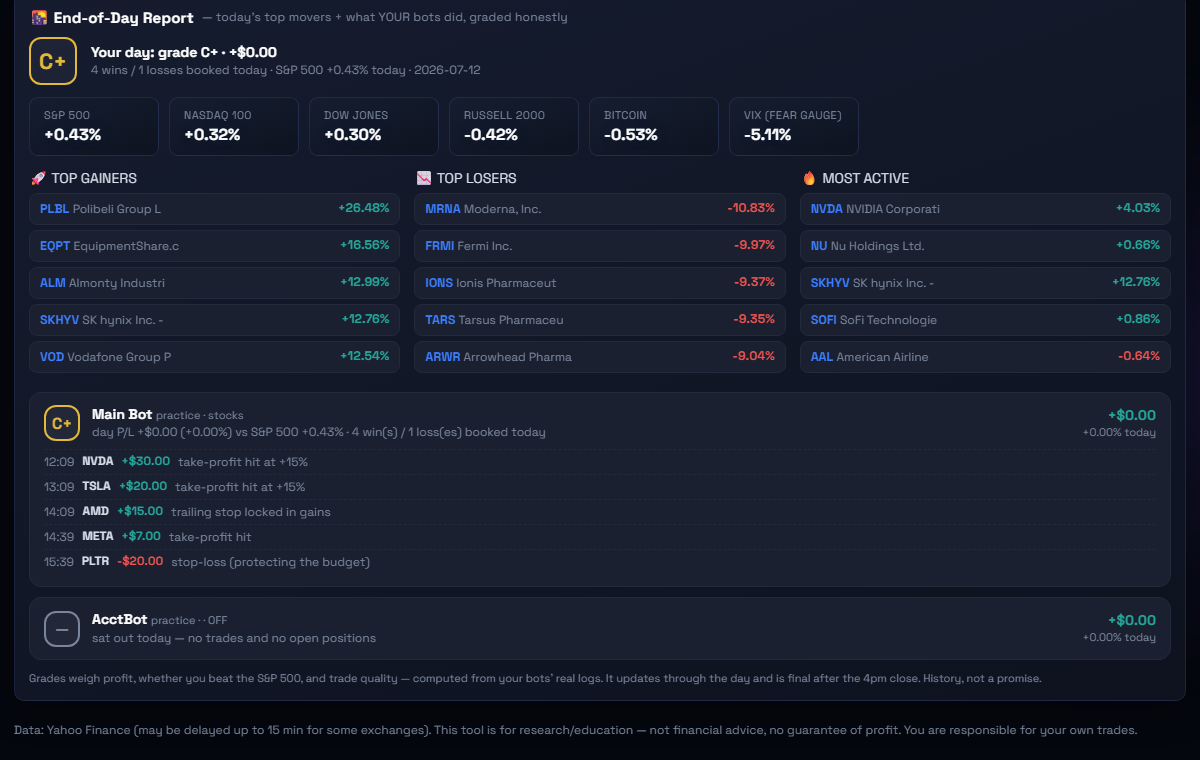Open the VIX fear gauge card

(794, 126)
